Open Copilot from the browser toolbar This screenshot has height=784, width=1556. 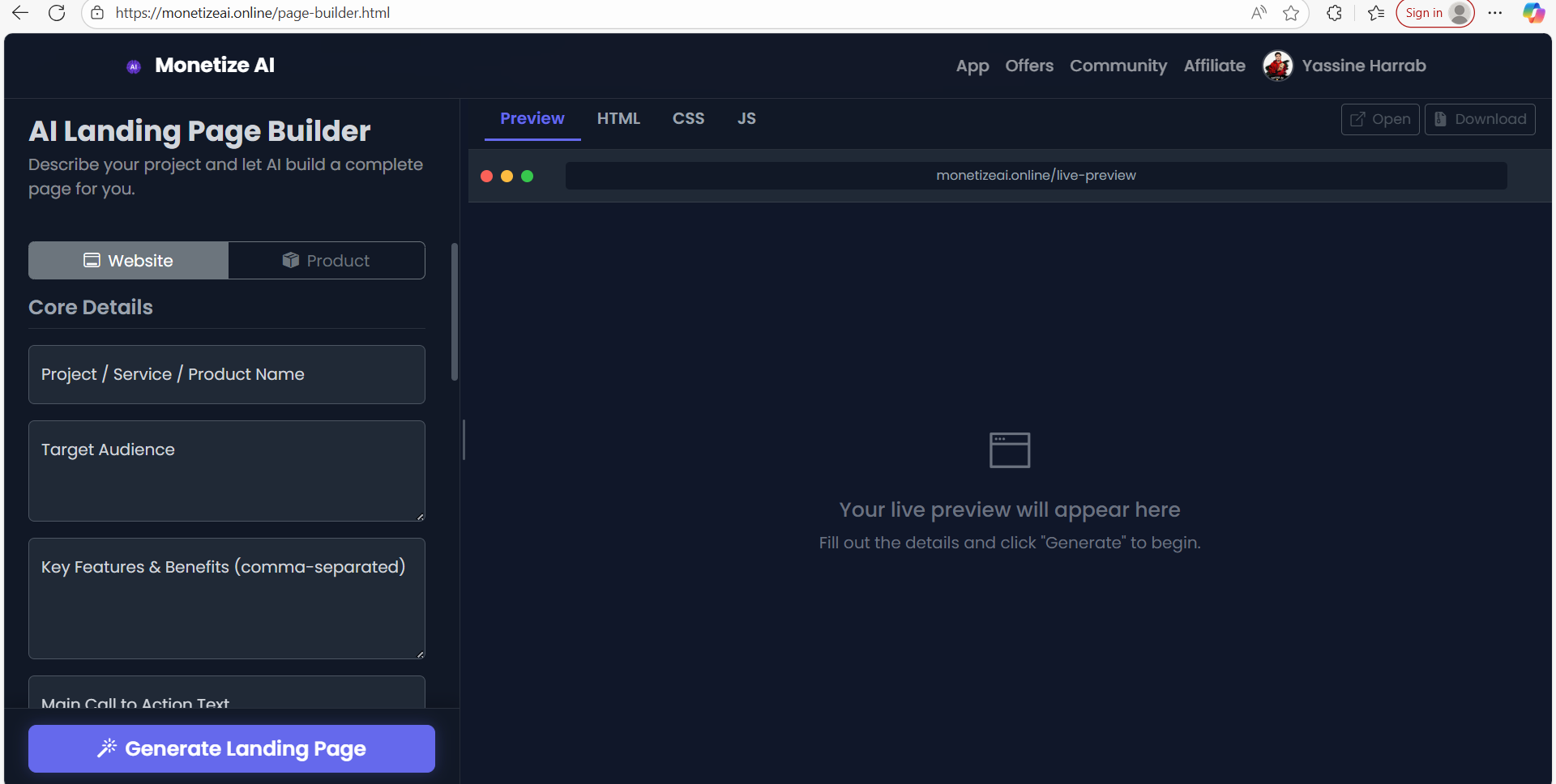[1532, 13]
